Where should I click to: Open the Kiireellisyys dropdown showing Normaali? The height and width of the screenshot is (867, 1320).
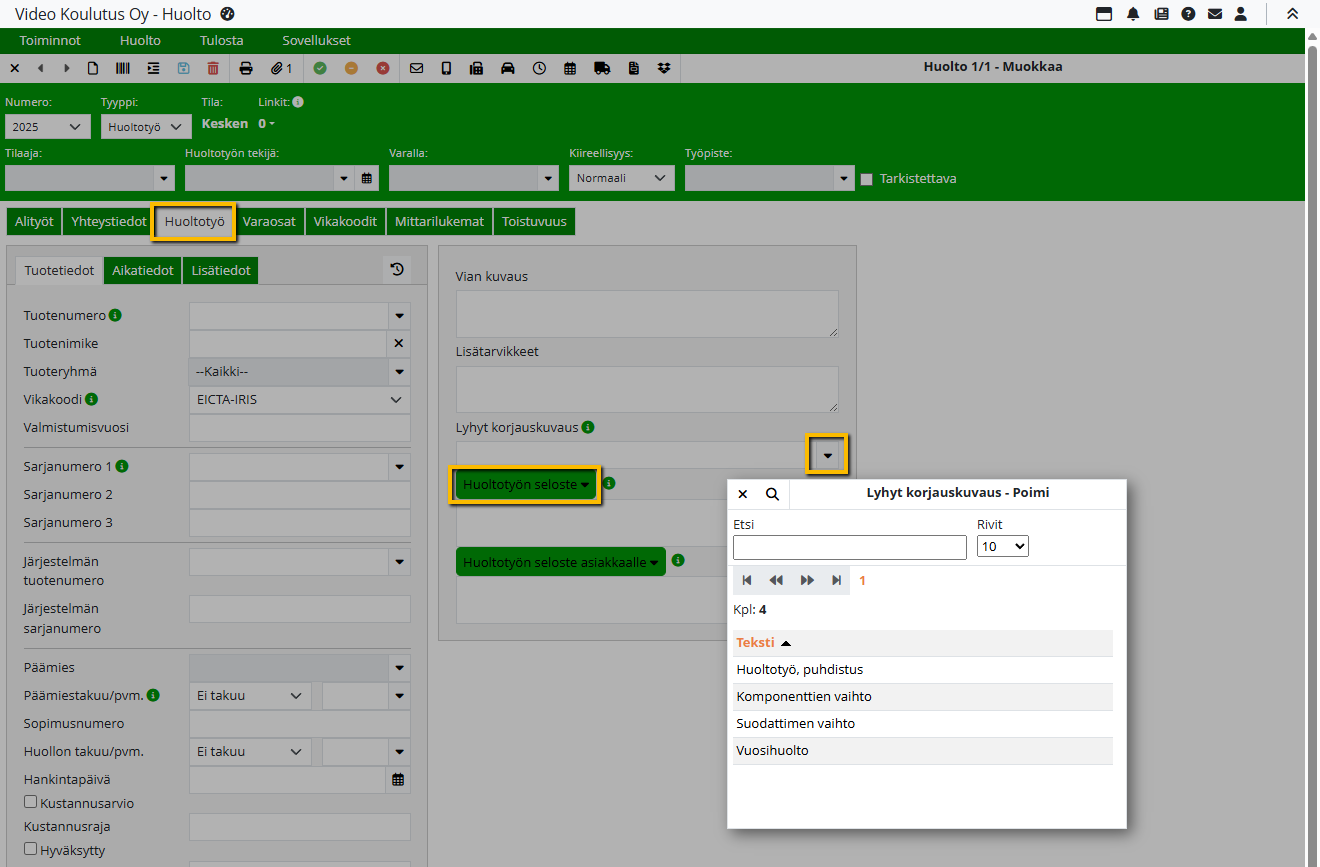(621, 178)
